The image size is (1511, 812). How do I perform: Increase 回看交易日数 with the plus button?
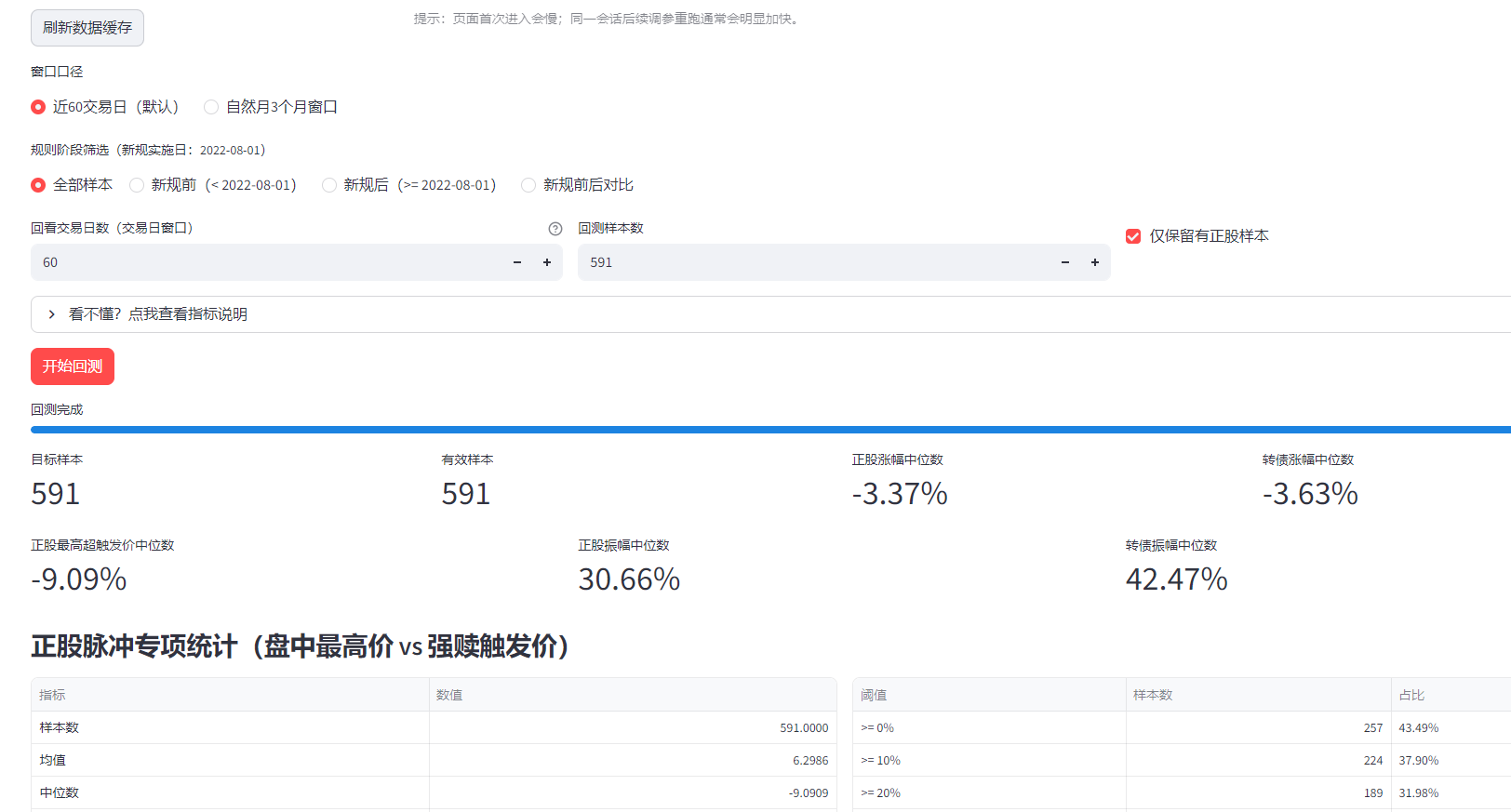pos(547,262)
